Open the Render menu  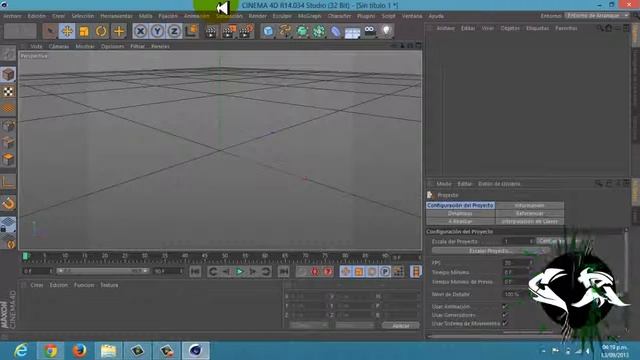[x=258, y=16]
